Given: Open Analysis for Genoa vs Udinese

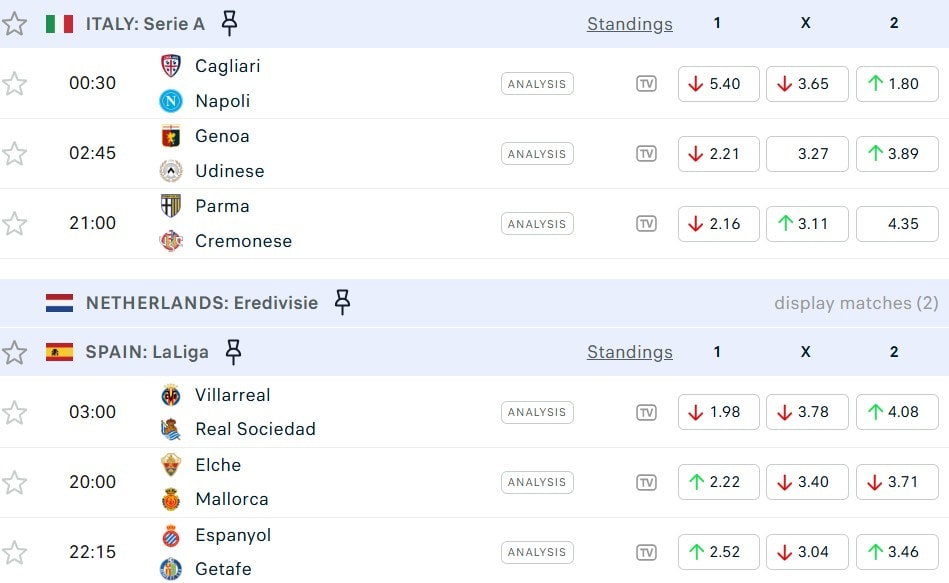Looking at the screenshot, I should [537, 154].
